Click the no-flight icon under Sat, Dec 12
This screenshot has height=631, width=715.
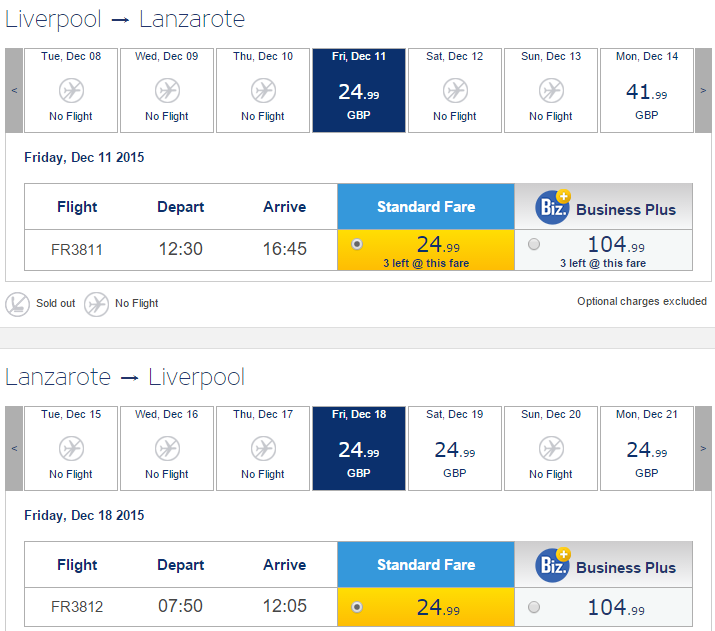(455, 90)
